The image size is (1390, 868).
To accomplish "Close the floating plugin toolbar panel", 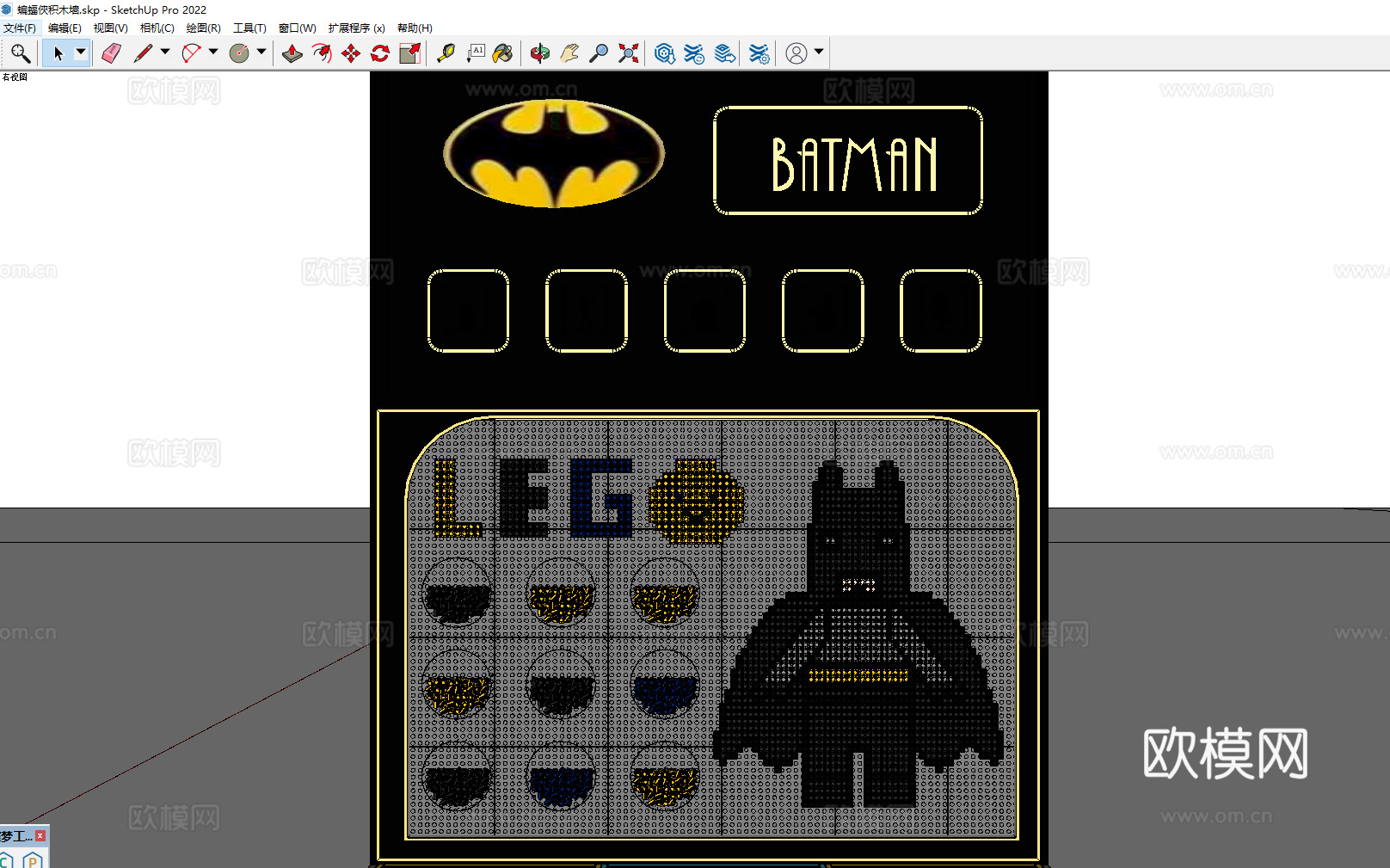I will tap(40, 836).
